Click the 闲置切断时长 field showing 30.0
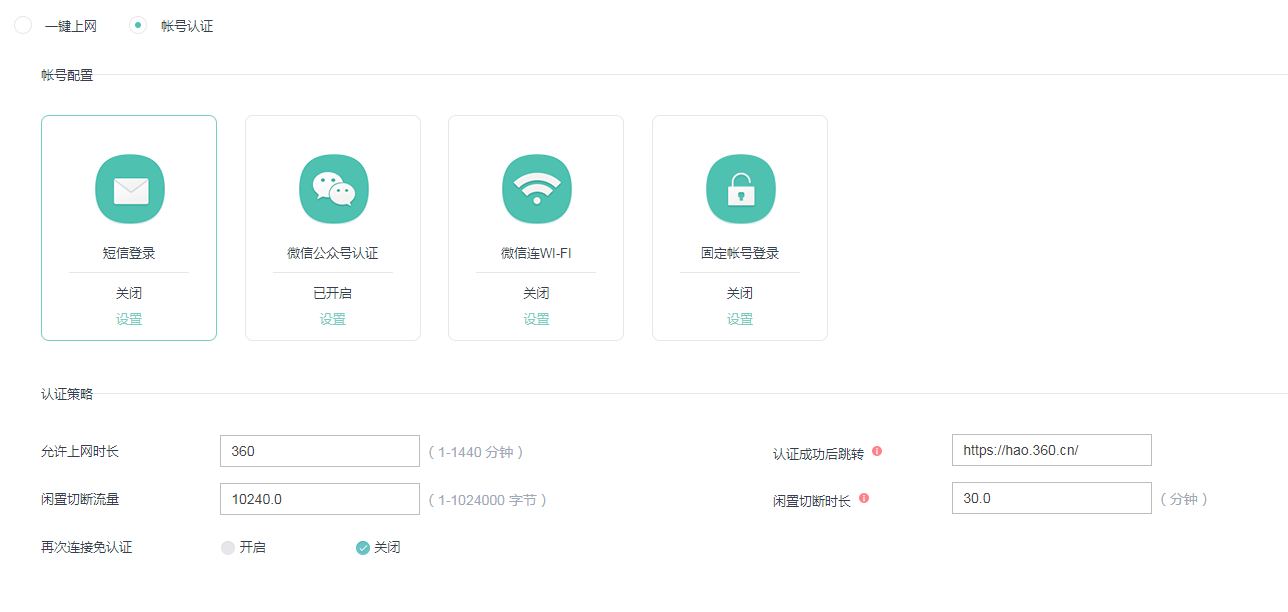1288x612 pixels. [1051, 497]
